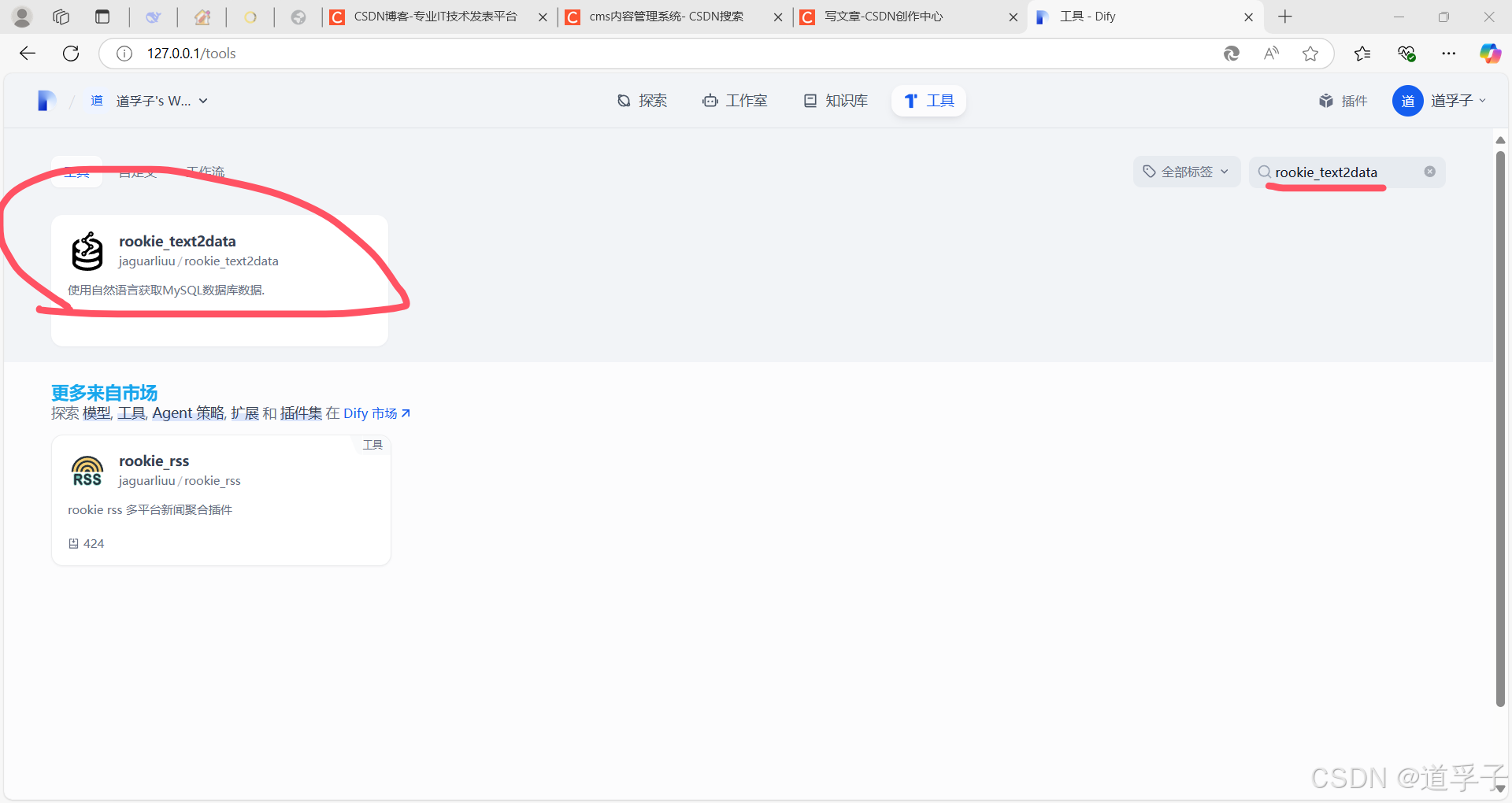
Task: Open the Dify 市场 marketplace link
Action: pos(376,413)
